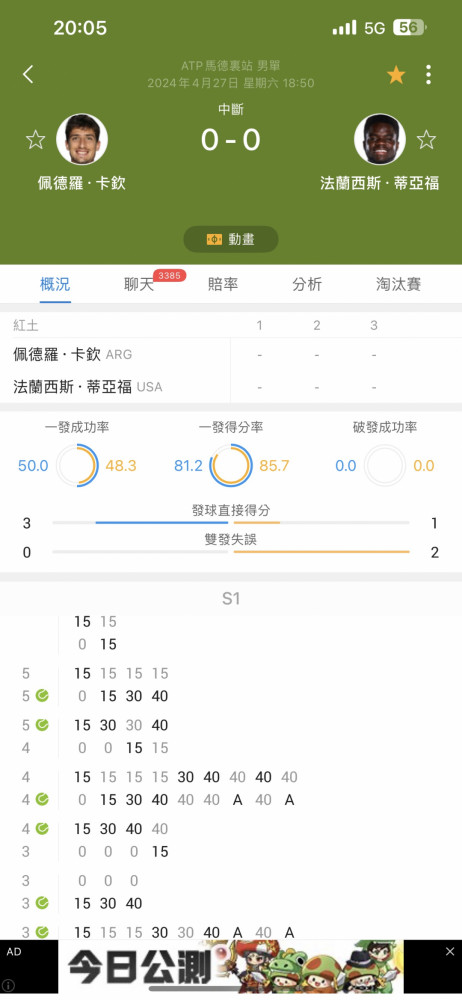Screen dimensions: 462x1000
Task: Tap the S1 set header
Action: tap(231, 598)
